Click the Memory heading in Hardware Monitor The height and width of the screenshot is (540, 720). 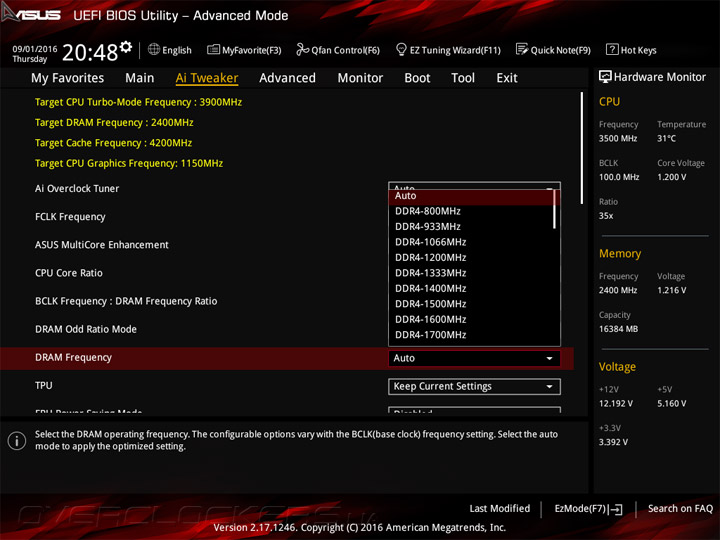(620, 254)
